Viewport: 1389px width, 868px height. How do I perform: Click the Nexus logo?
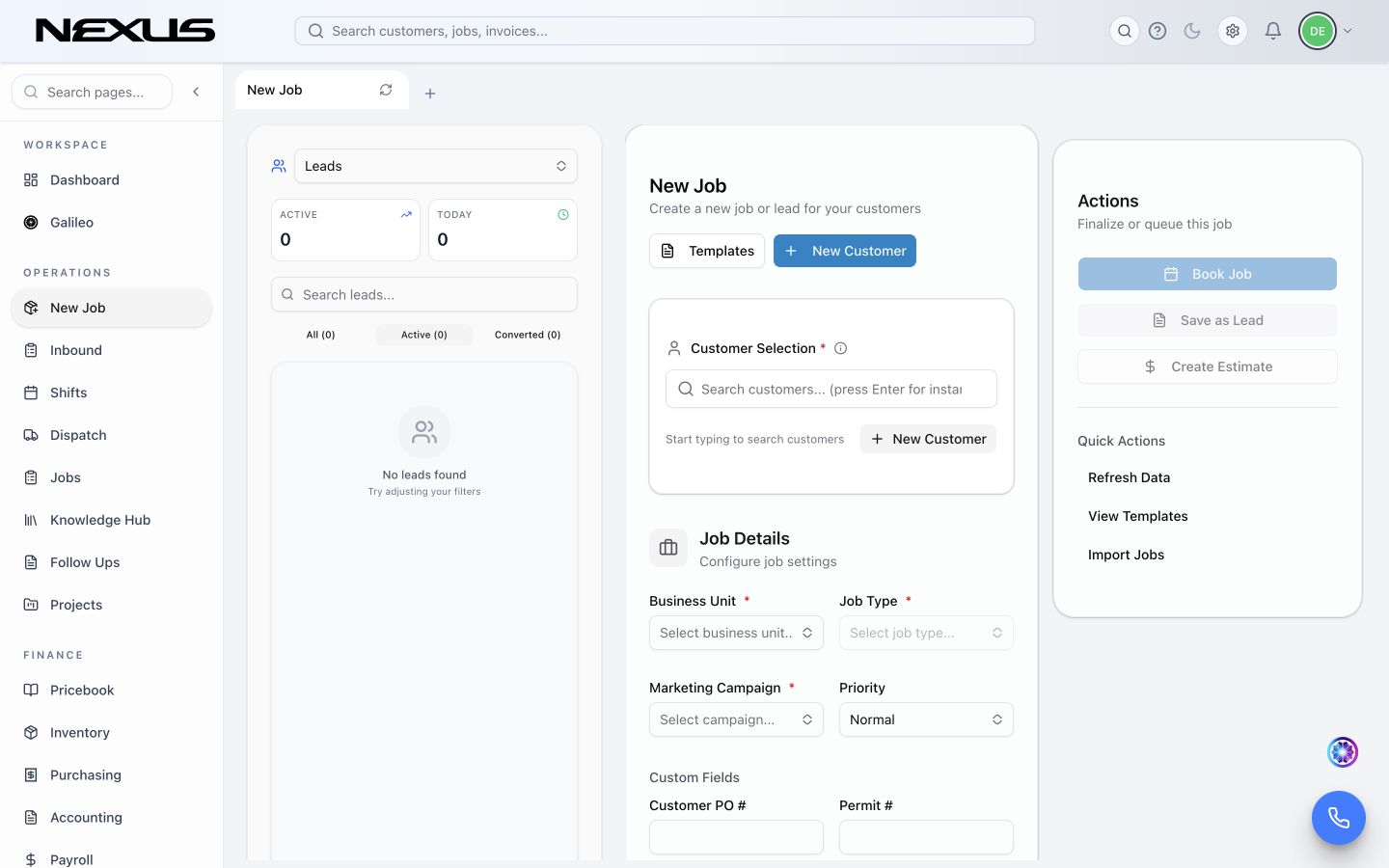click(x=125, y=31)
